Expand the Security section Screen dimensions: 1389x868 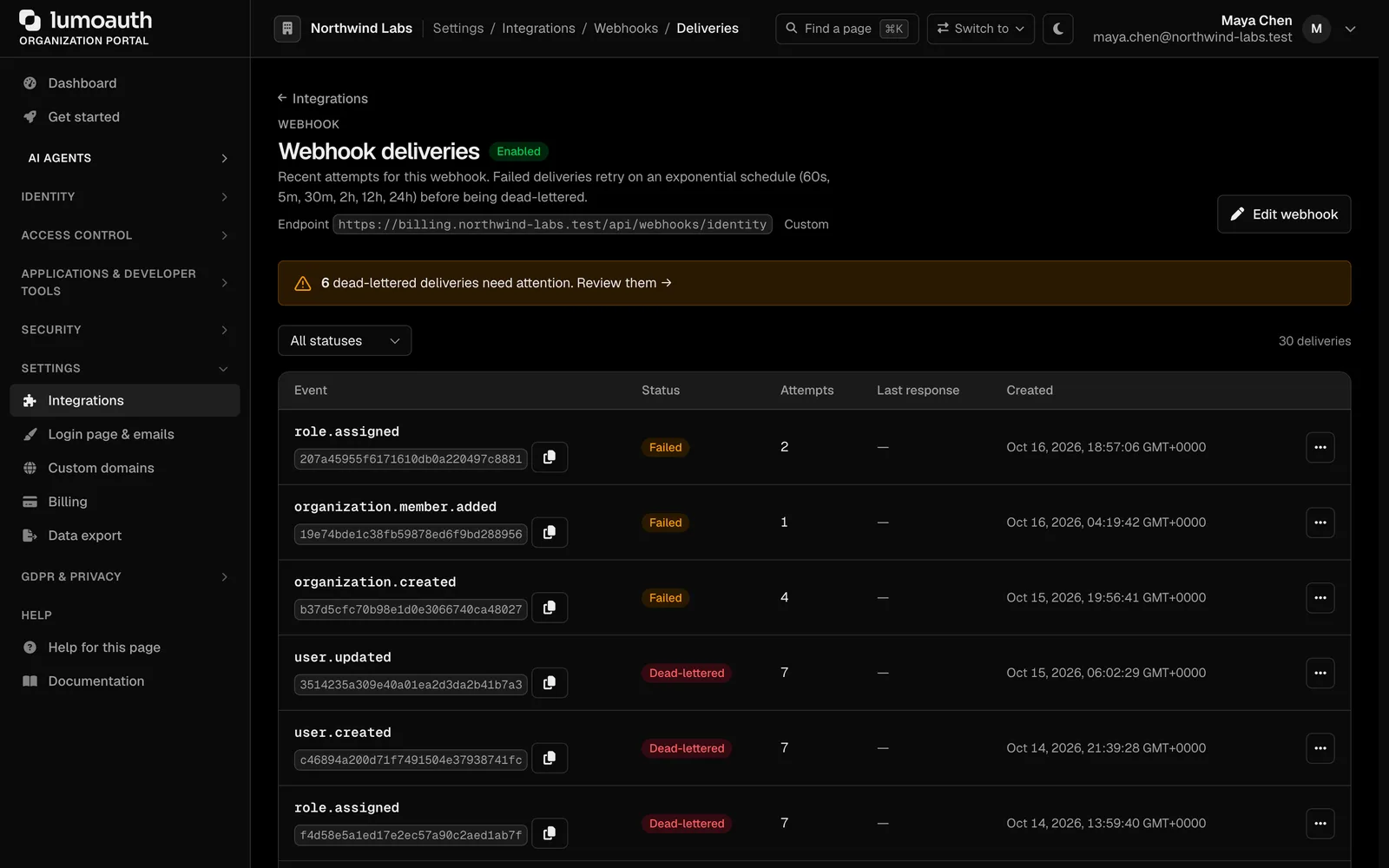point(125,330)
